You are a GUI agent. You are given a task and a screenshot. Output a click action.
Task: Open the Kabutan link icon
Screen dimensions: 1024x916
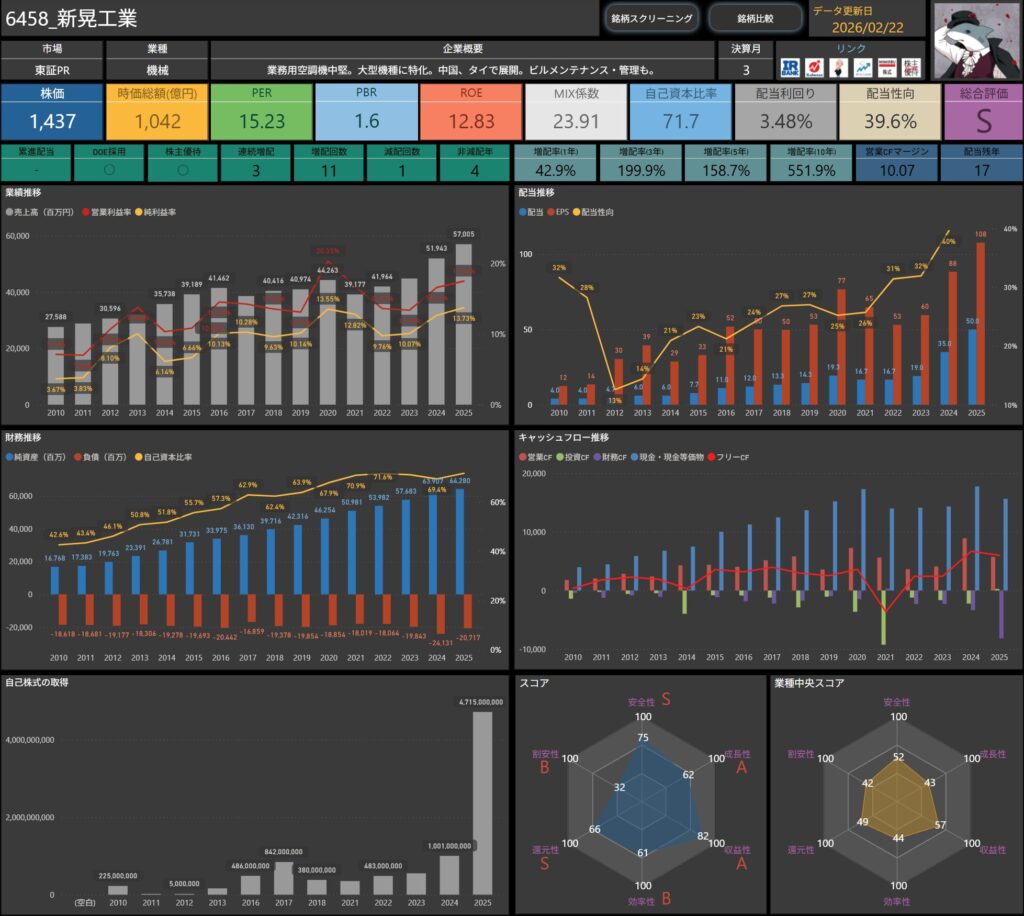[814, 67]
